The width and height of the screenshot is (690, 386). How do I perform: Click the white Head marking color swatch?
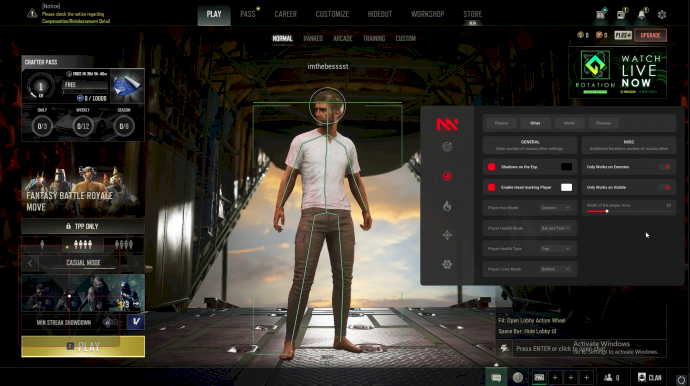point(566,187)
